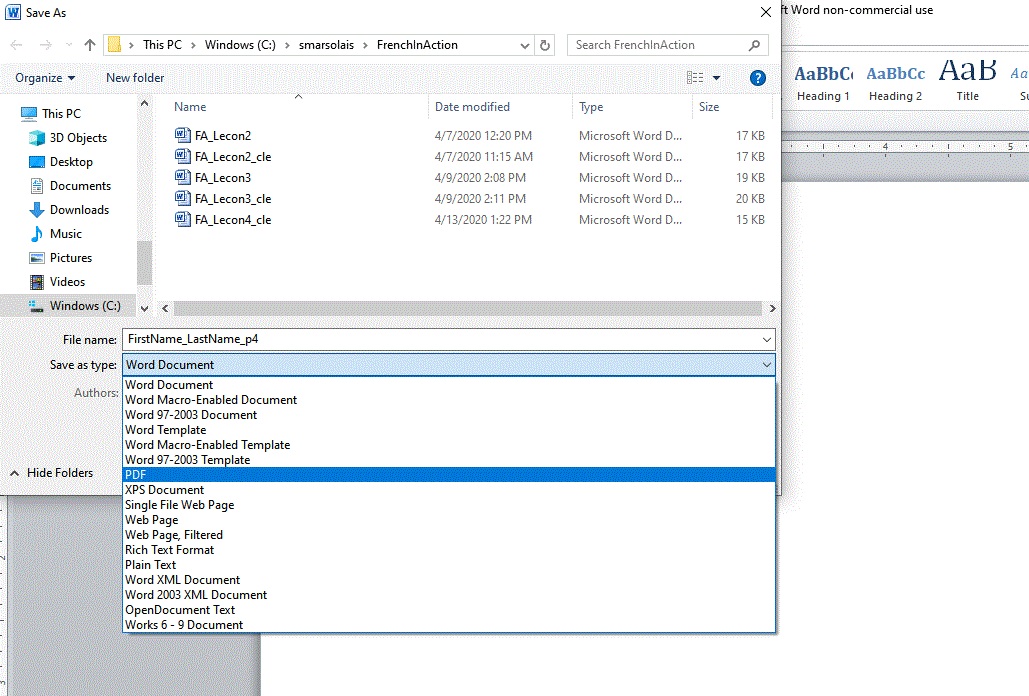Image resolution: width=1029 pixels, height=696 pixels.
Task: Pick OpenDocument Text format
Action: pyautogui.click(x=449, y=609)
